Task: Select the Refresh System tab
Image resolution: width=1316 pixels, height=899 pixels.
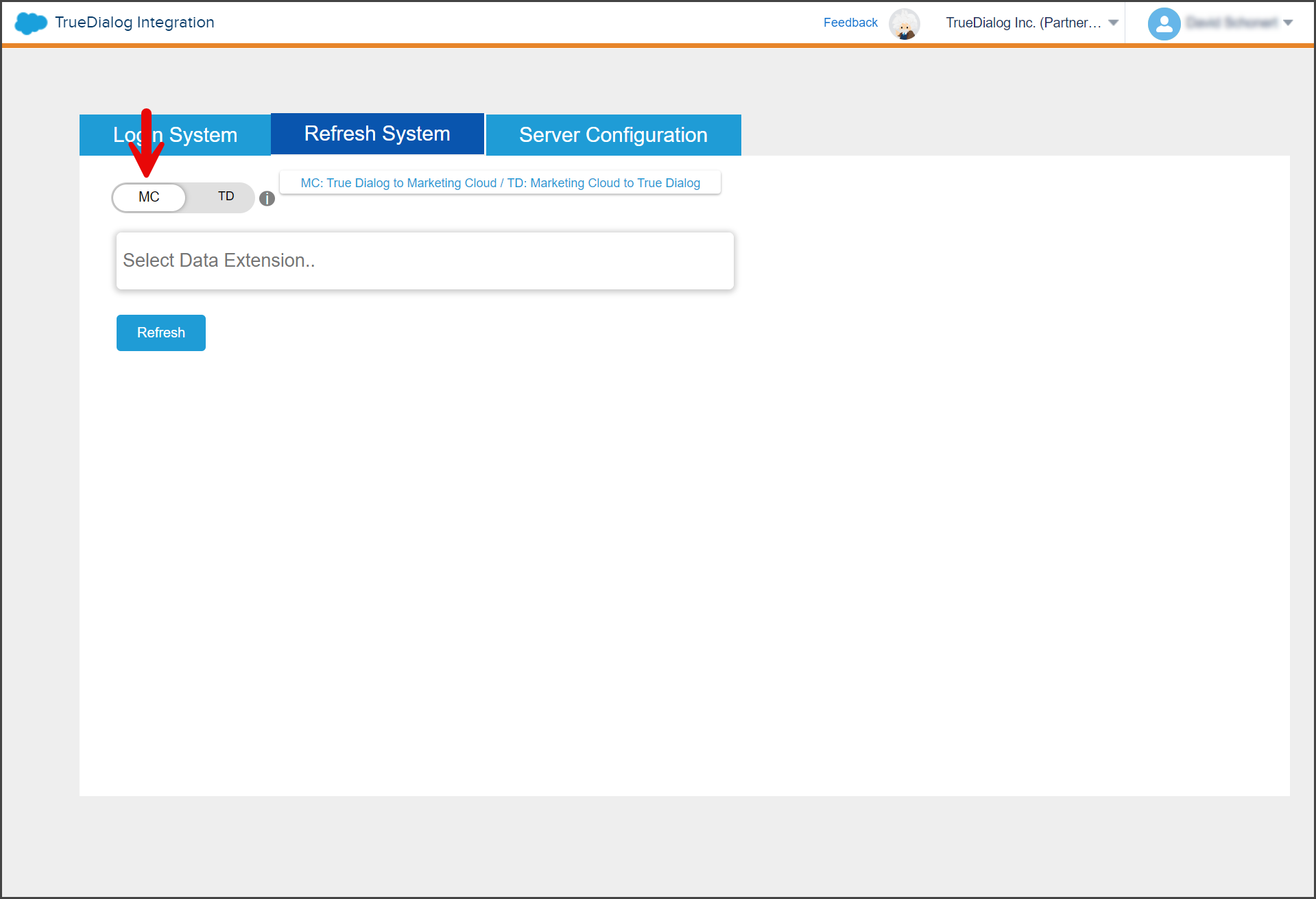Action: (377, 134)
